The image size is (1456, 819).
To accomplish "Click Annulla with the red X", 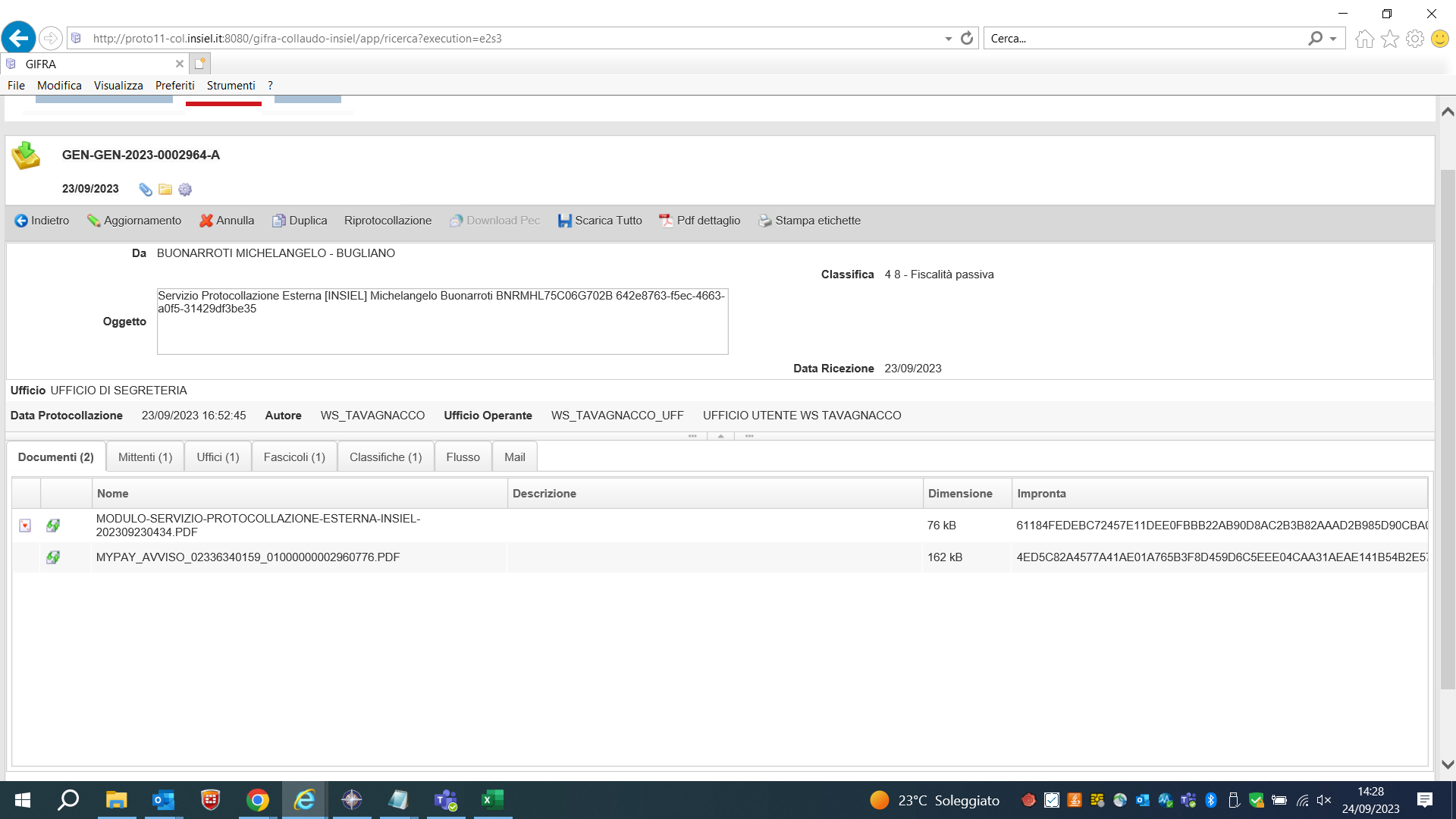I will 227,221.
